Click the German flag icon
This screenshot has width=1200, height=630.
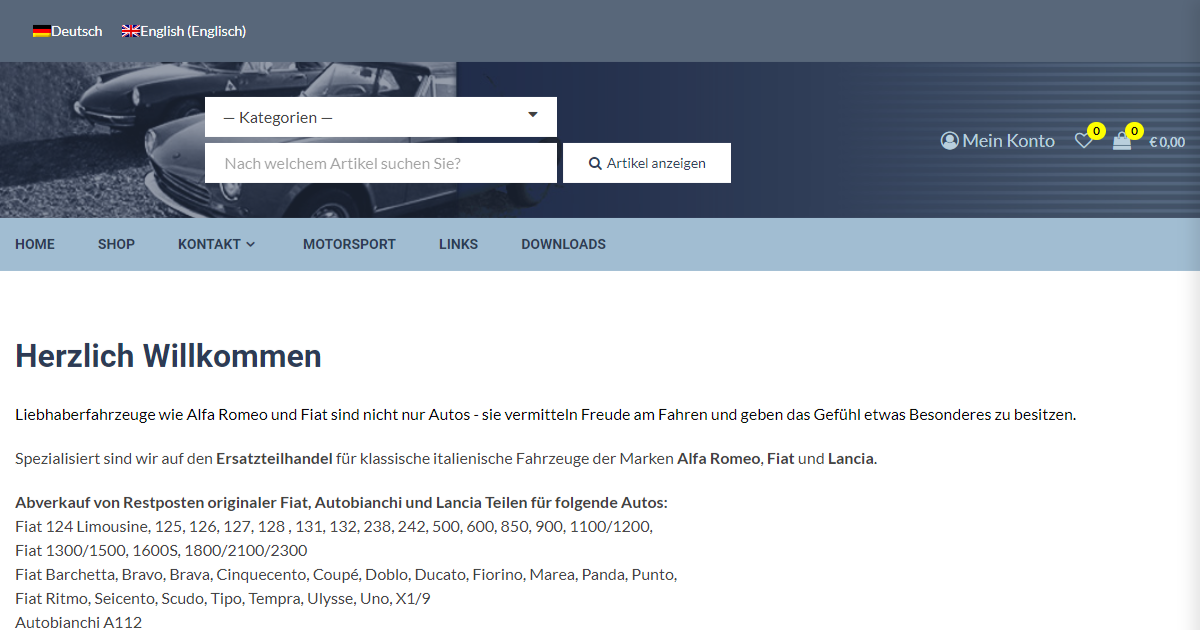tap(41, 31)
